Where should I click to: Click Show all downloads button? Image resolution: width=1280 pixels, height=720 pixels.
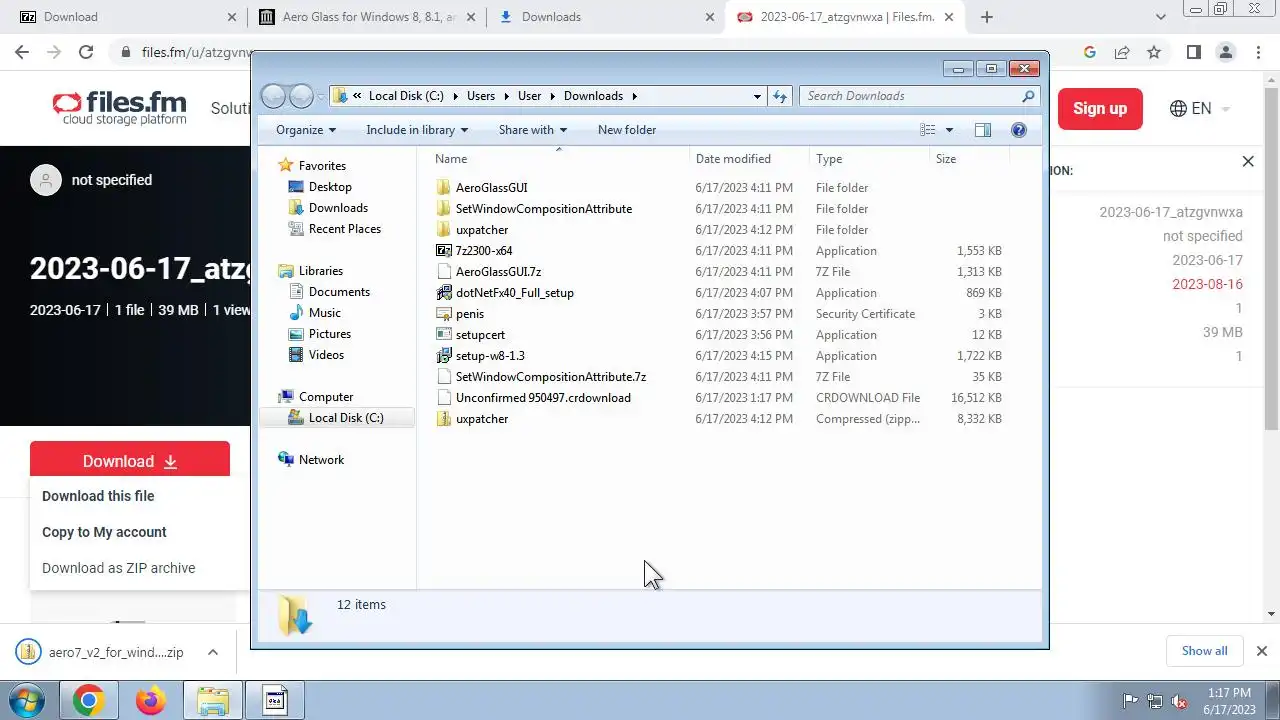(x=1204, y=651)
